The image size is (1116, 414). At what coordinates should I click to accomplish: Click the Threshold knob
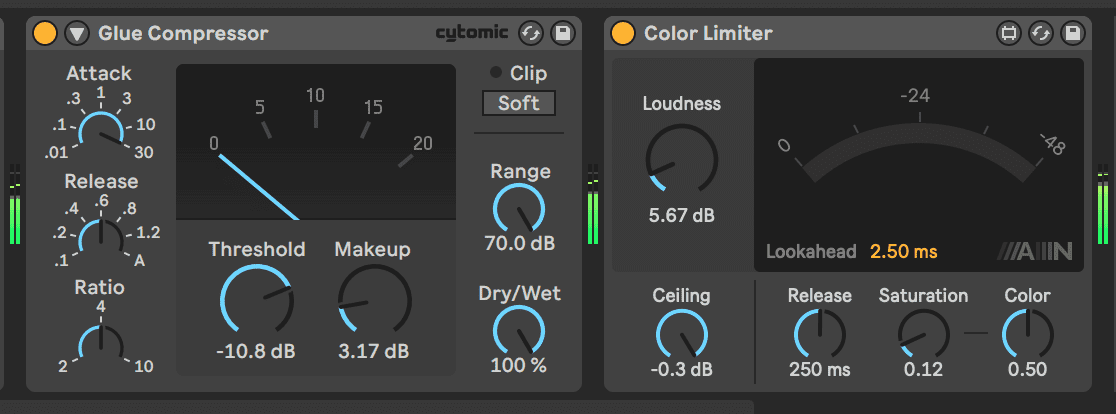[257, 299]
